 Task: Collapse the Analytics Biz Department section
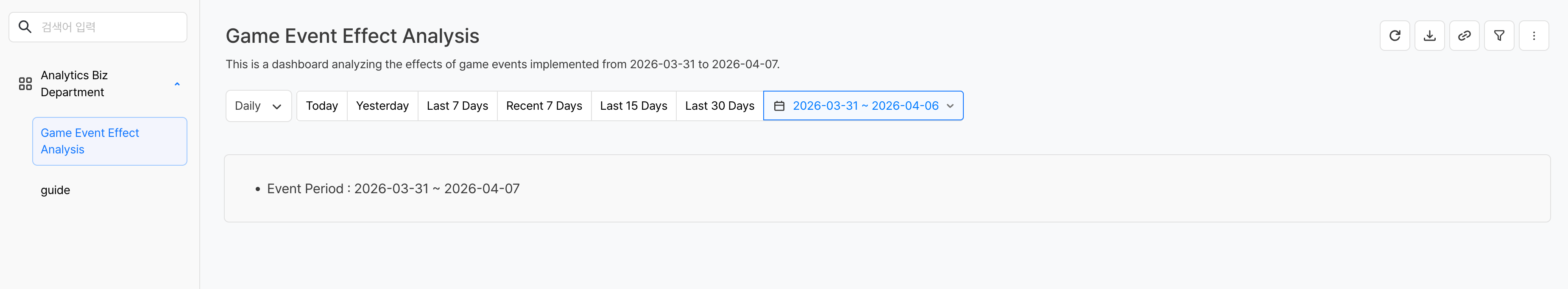[x=177, y=84]
